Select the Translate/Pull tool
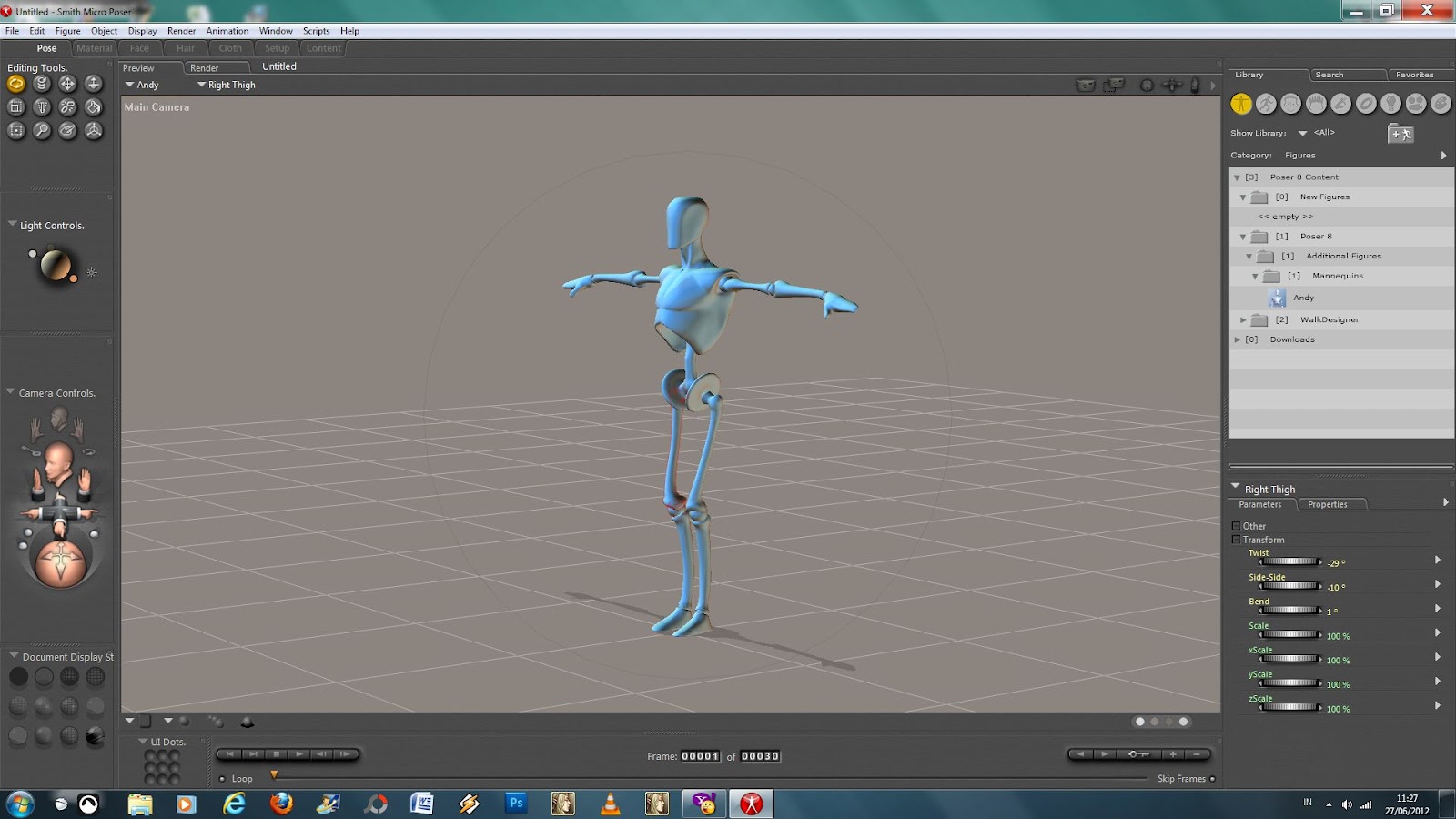The height and width of the screenshot is (819, 1456). tap(67, 84)
